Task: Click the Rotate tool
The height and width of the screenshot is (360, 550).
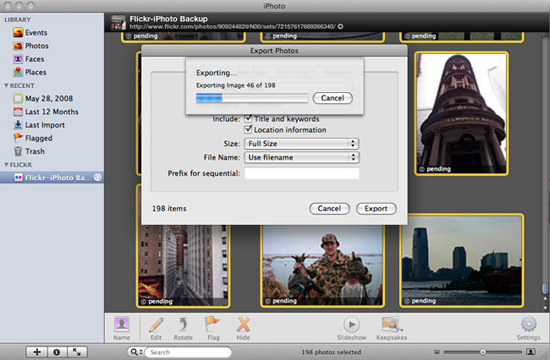Action: point(183,328)
